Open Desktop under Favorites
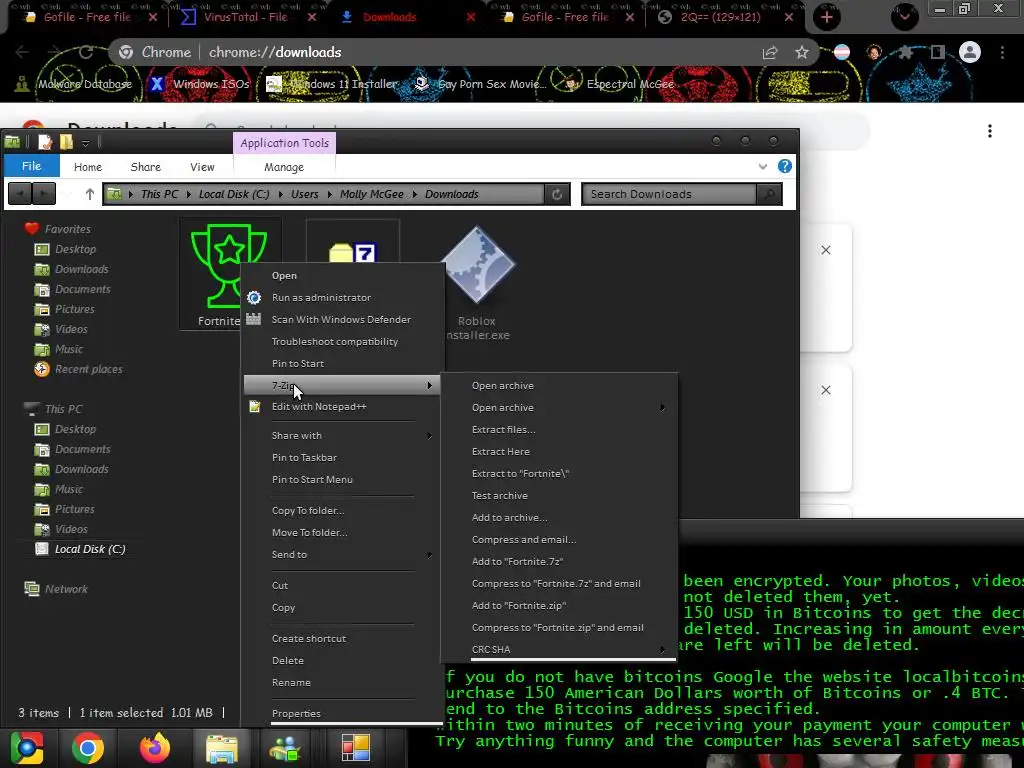The image size is (1024, 768). 65,249
